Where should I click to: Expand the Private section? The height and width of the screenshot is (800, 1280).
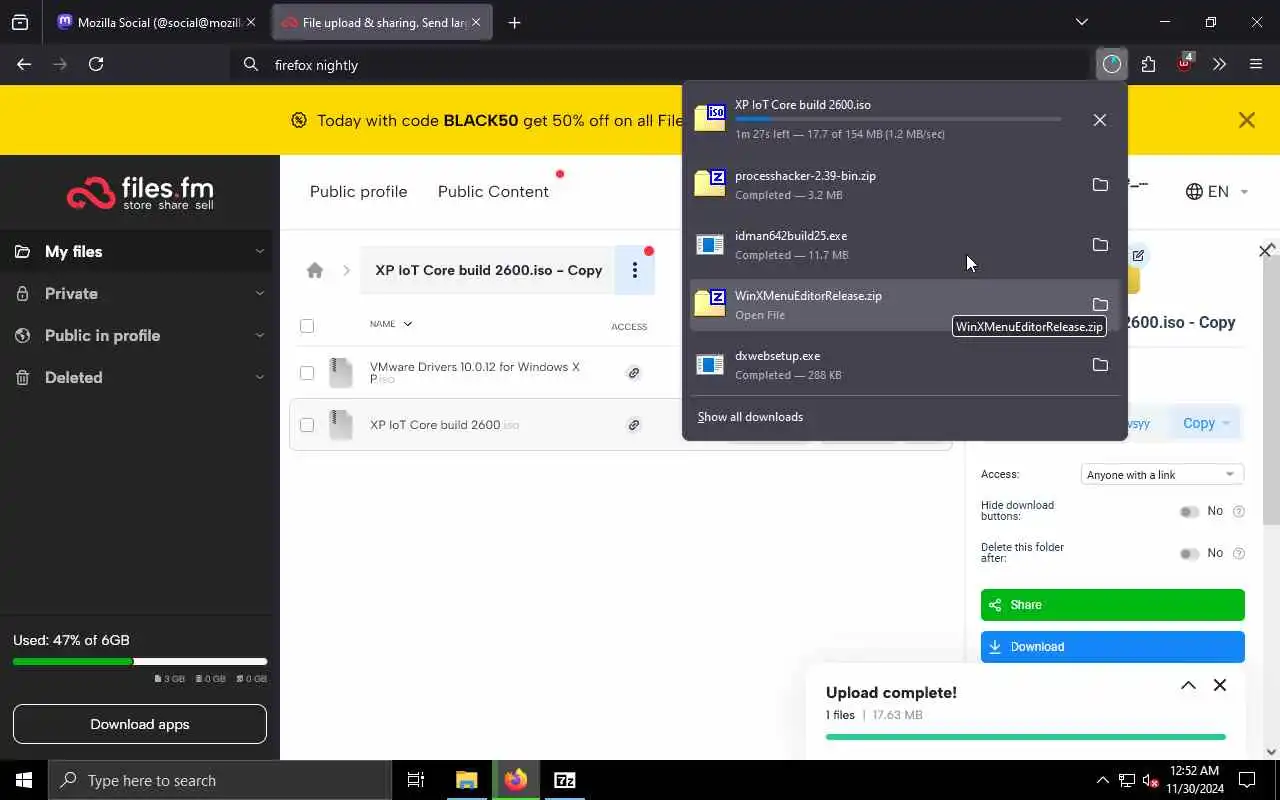tap(260, 294)
